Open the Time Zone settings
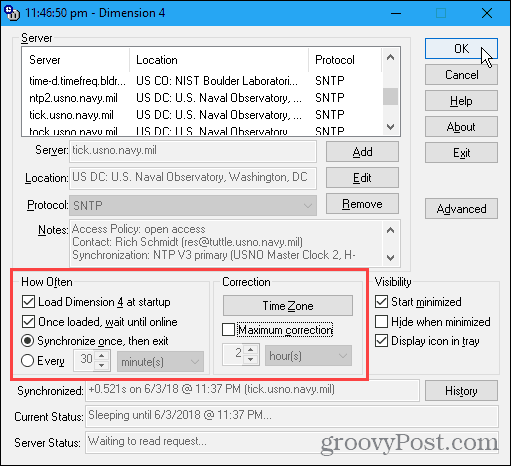The height and width of the screenshot is (466, 511). click(288, 305)
